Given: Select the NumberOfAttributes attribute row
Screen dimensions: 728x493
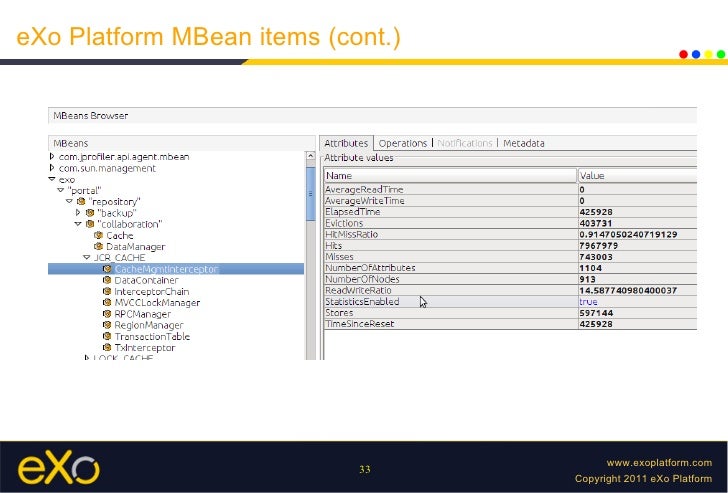Looking at the screenshot, I should click(x=510, y=268).
